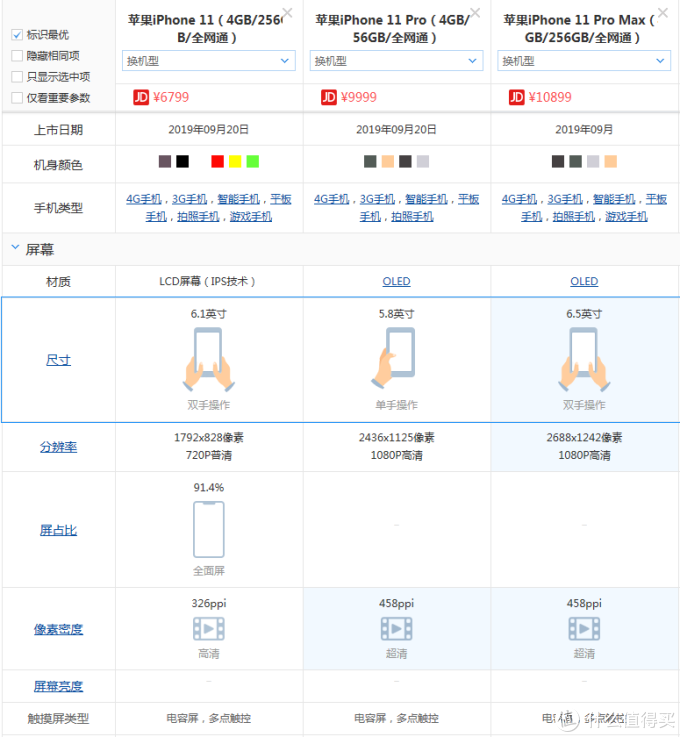
Task: Click the JD icon beside ¥10899
Action: (516, 97)
